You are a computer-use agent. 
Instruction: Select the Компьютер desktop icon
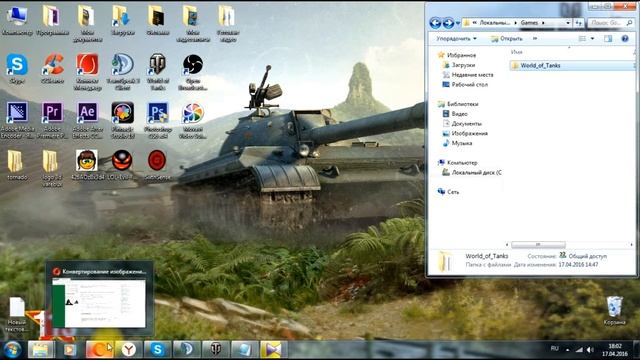tap(17, 20)
